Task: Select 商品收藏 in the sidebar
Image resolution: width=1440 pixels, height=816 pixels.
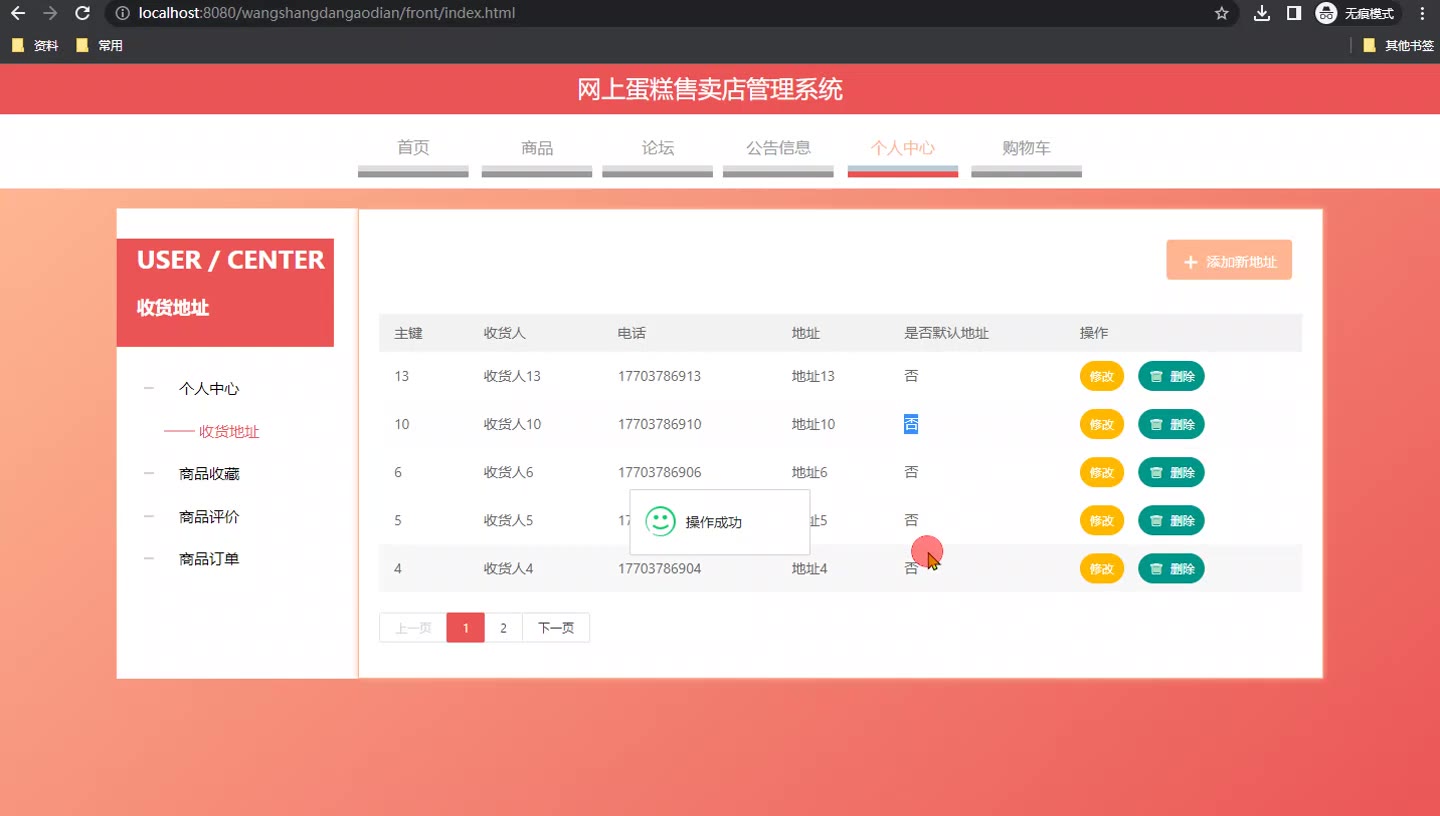Action: (209, 474)
